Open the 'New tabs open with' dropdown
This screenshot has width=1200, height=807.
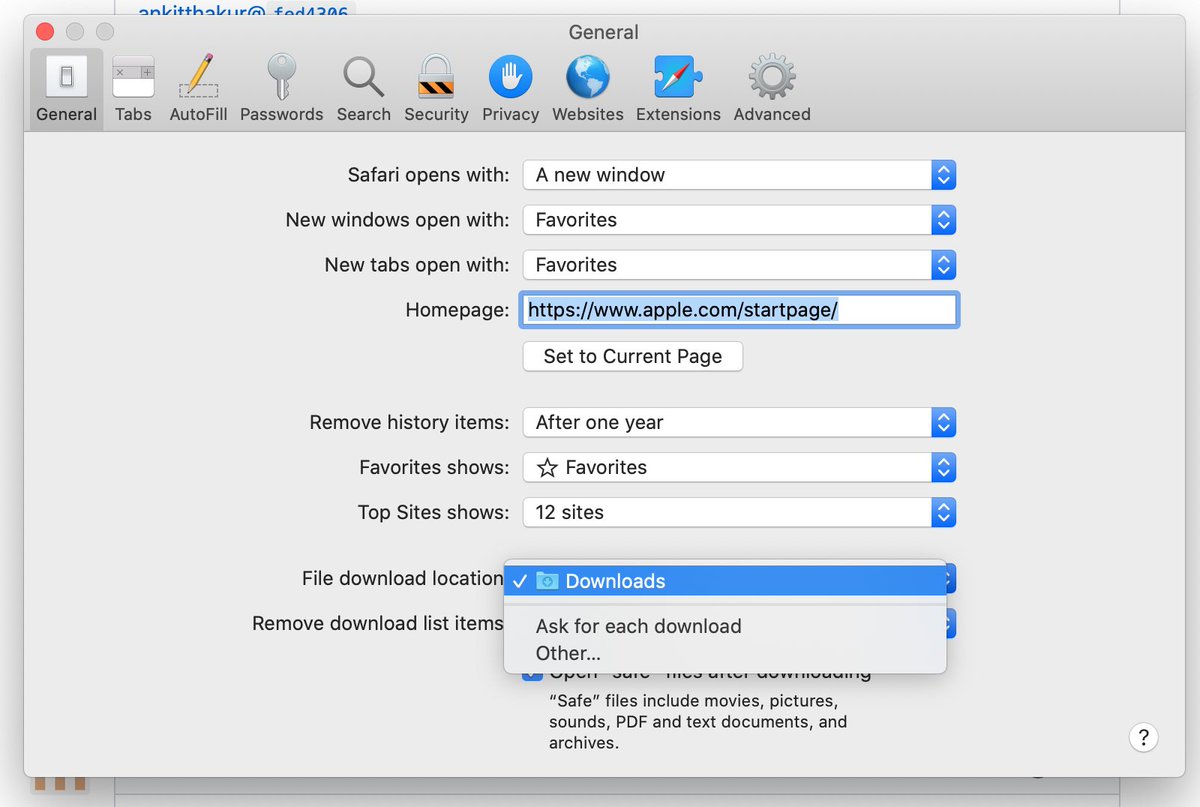(x=740, y=265)
